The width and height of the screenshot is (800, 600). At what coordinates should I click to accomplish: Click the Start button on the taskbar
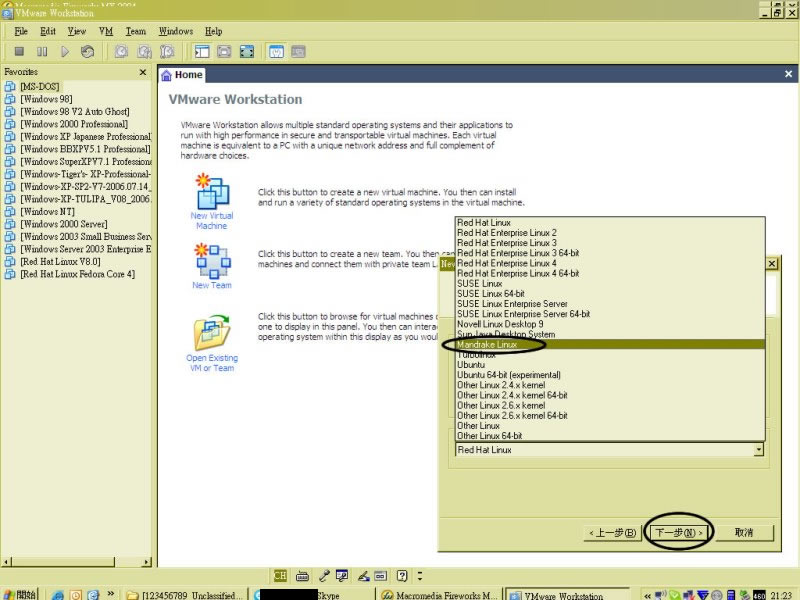coord(20,594)
